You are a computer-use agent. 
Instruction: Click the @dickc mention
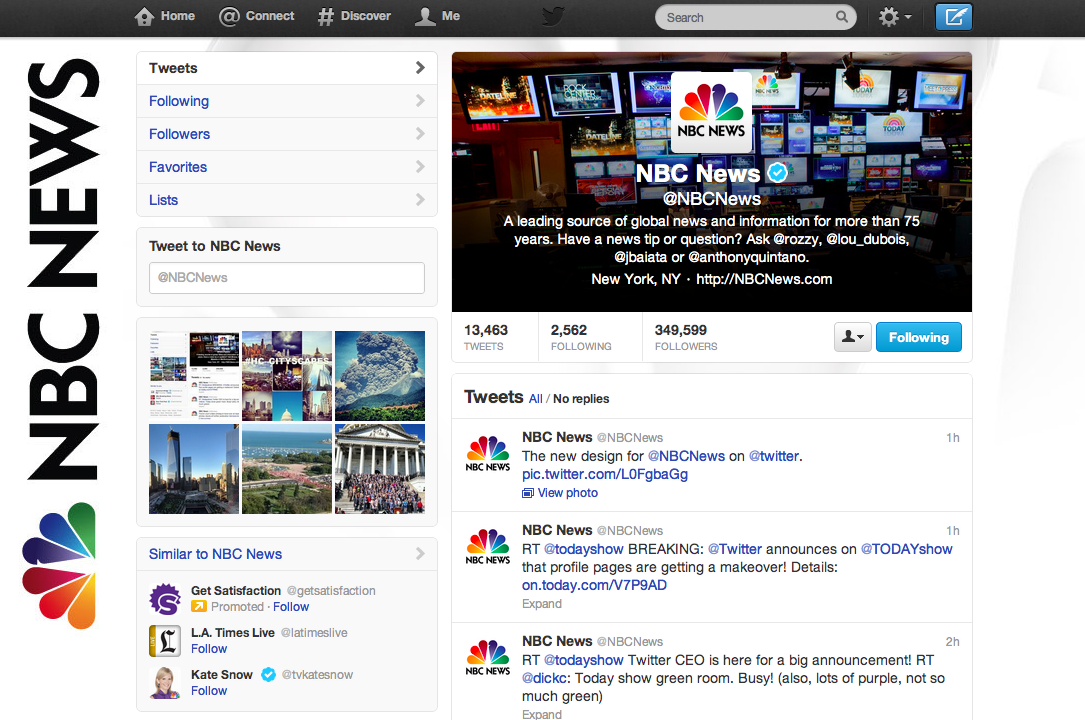[x=547, y=679]
